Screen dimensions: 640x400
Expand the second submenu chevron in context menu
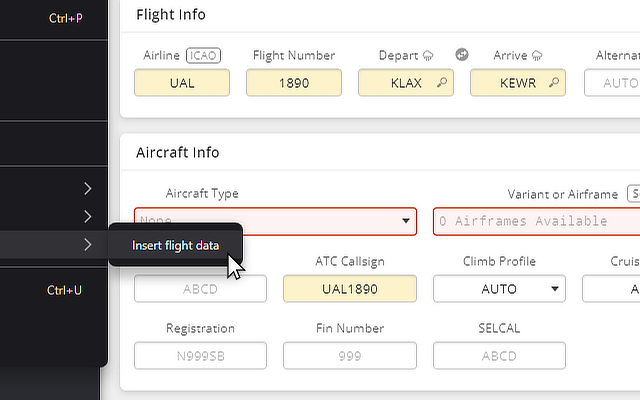pyautogui.click(x=88, y=216)
